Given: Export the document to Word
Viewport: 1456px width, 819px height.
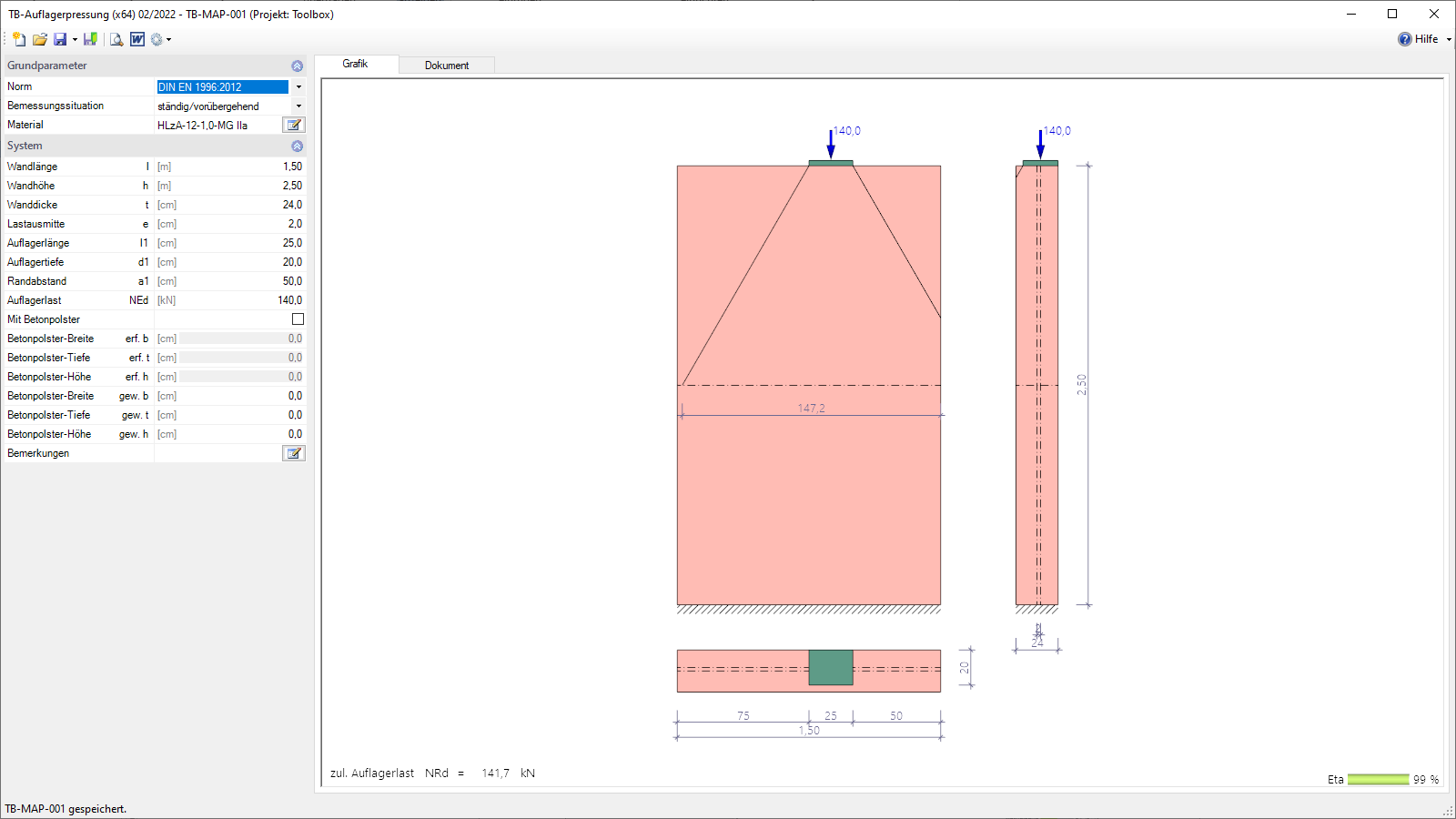Looking at the screenshot, I should point(137,39).
